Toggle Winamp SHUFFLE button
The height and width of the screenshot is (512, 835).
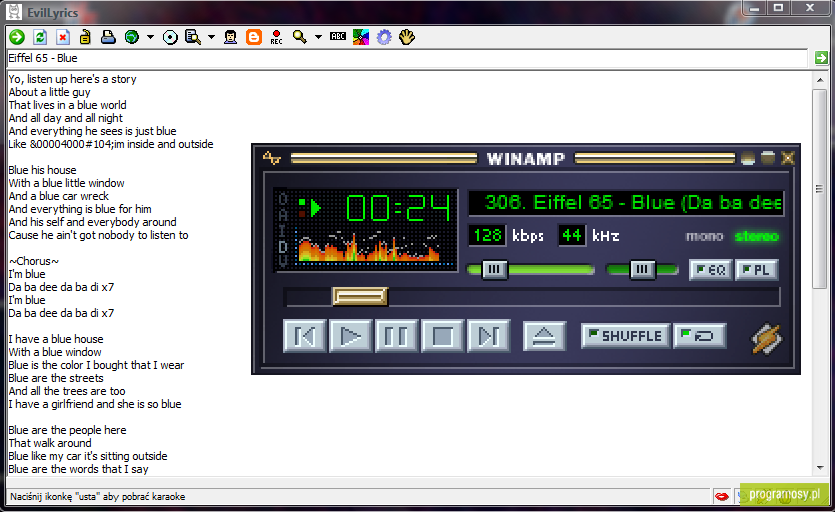[625, 336]
